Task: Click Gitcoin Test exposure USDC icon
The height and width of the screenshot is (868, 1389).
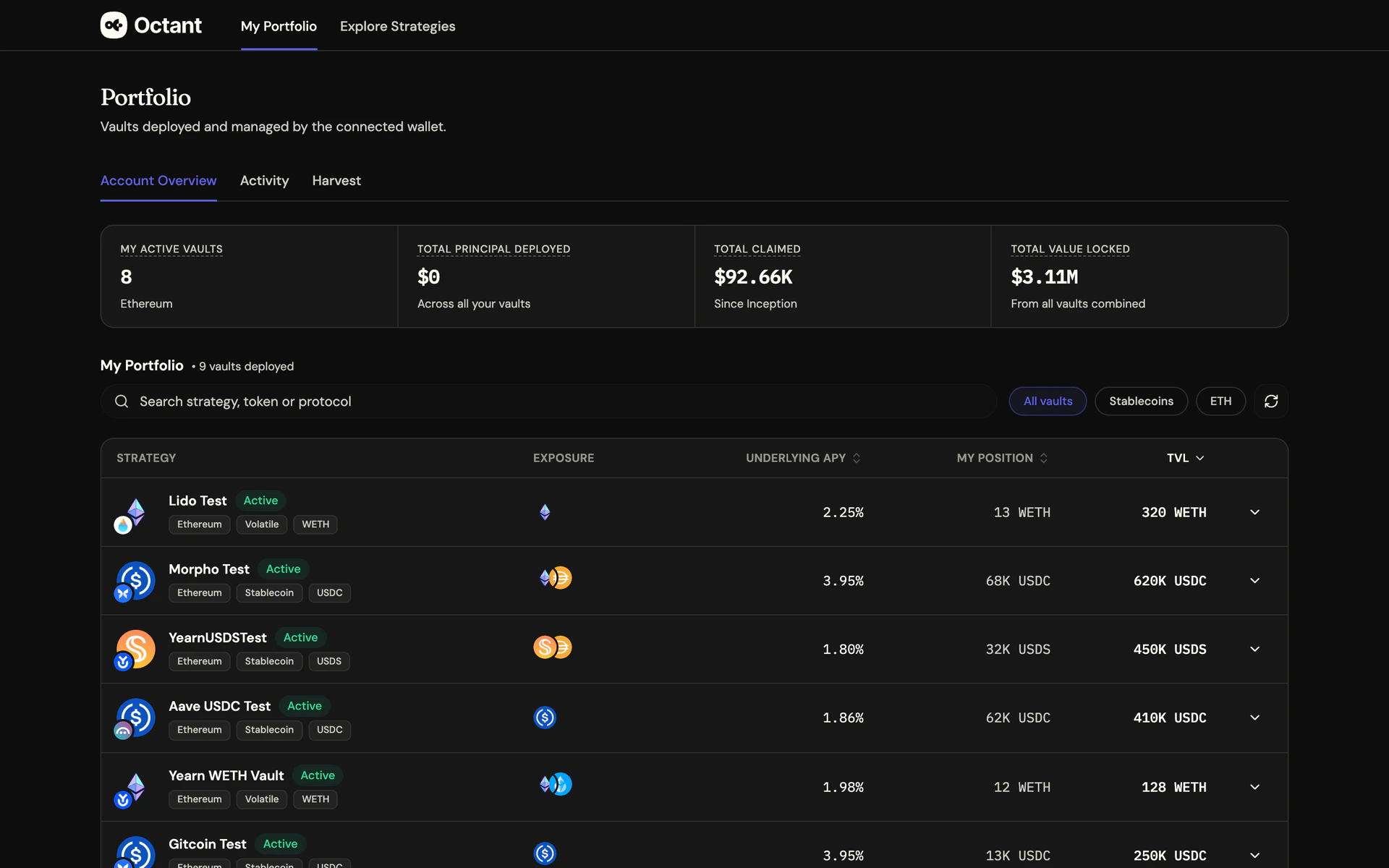Action: coord(545,854)
